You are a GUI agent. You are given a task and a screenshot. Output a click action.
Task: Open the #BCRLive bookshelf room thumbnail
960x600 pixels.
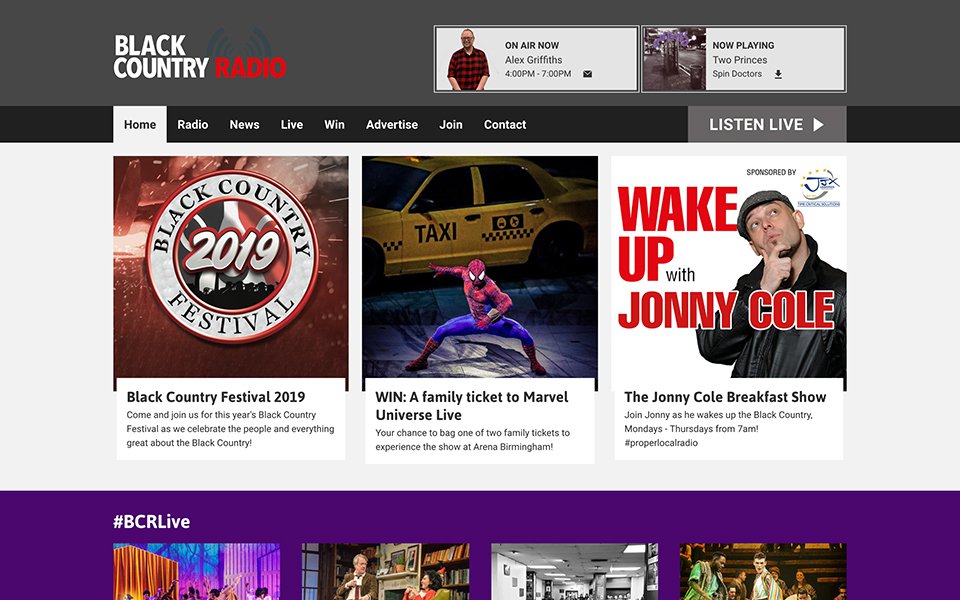(386, 571)
